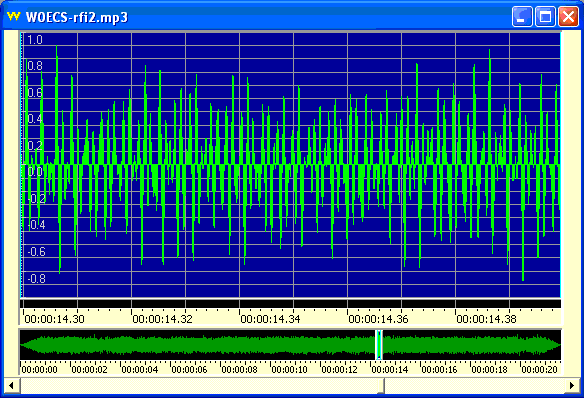Click the yellow W application icon in the title bar
Viewport: 584px width, 398px height.
[x=13, y=16]
